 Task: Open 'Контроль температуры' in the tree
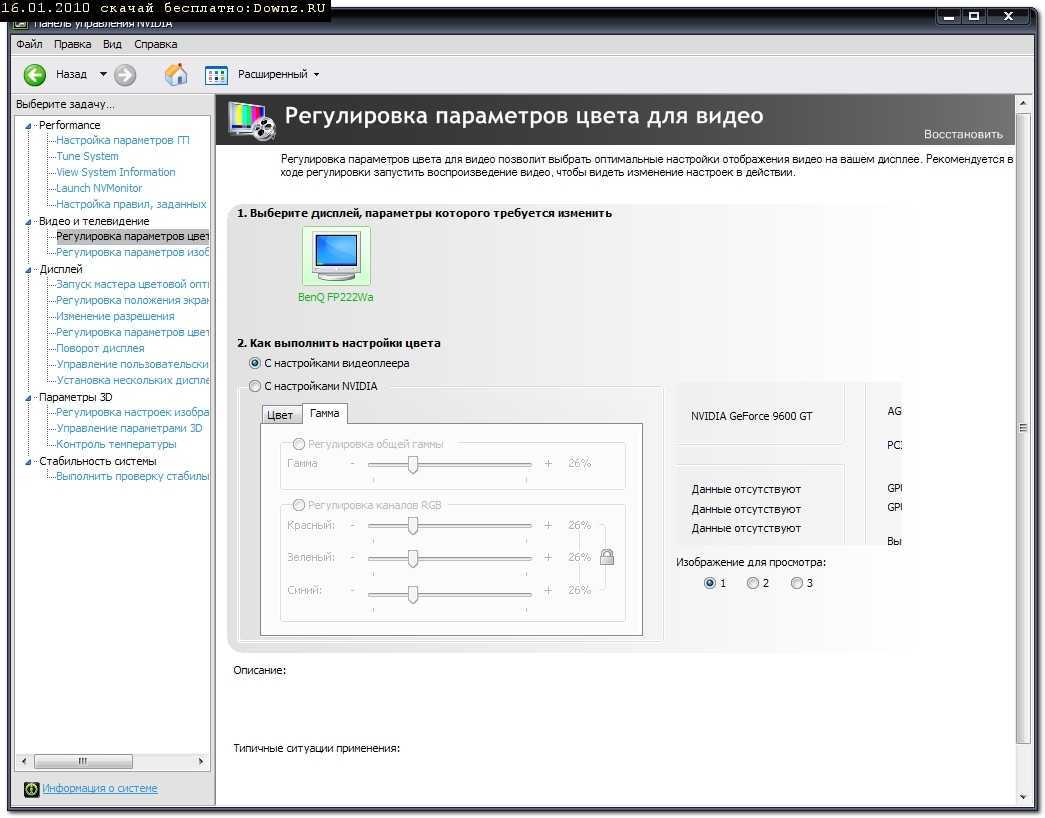pos(117,444)
